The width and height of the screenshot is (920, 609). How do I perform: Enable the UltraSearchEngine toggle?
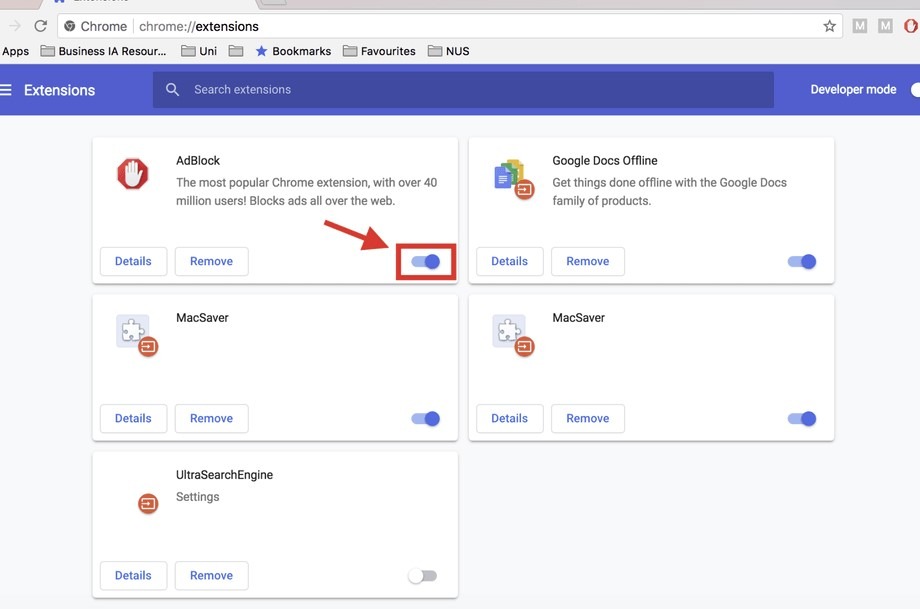(422, 576)
